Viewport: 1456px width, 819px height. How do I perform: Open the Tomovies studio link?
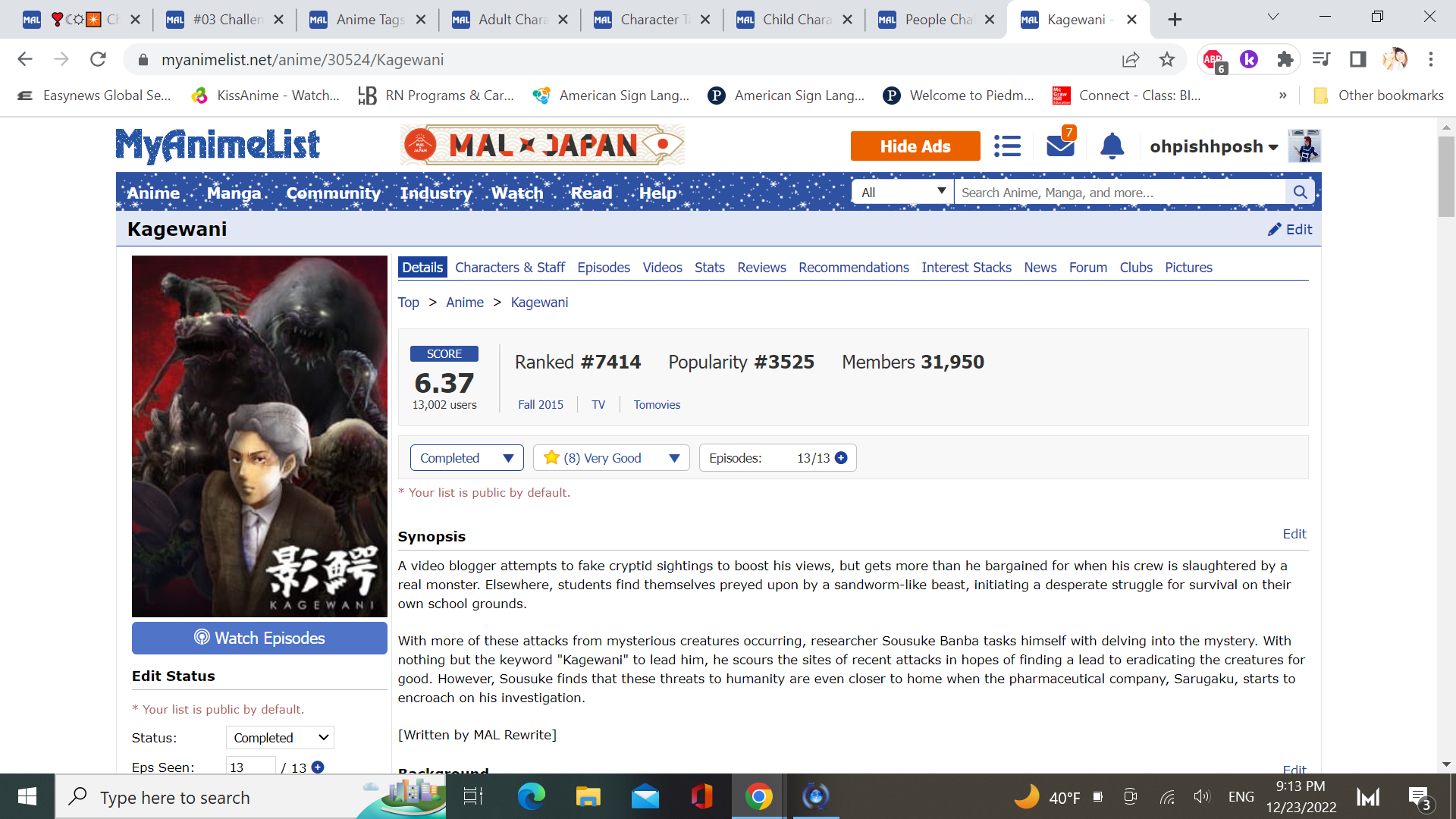pos(657,405)
